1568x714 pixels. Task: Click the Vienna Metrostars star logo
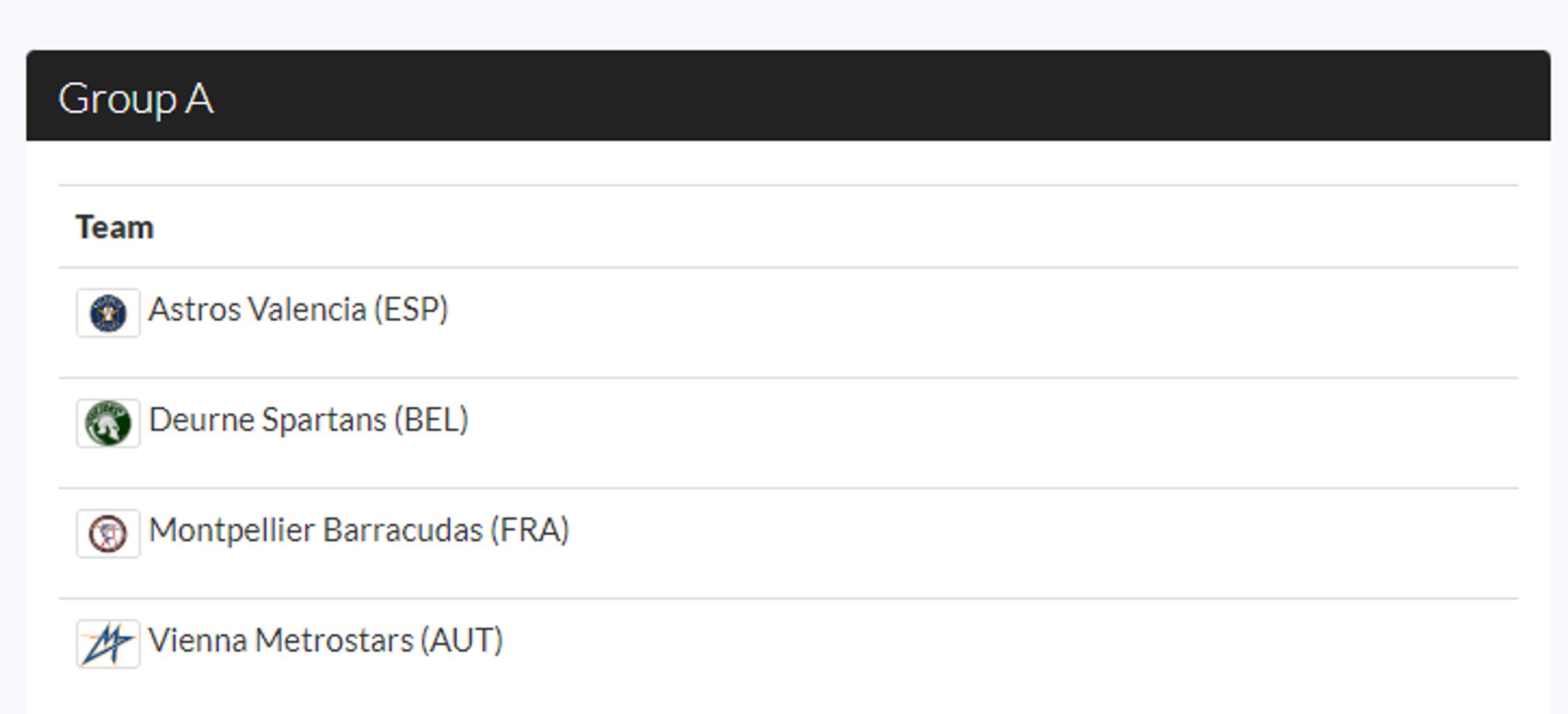point(108,644)
